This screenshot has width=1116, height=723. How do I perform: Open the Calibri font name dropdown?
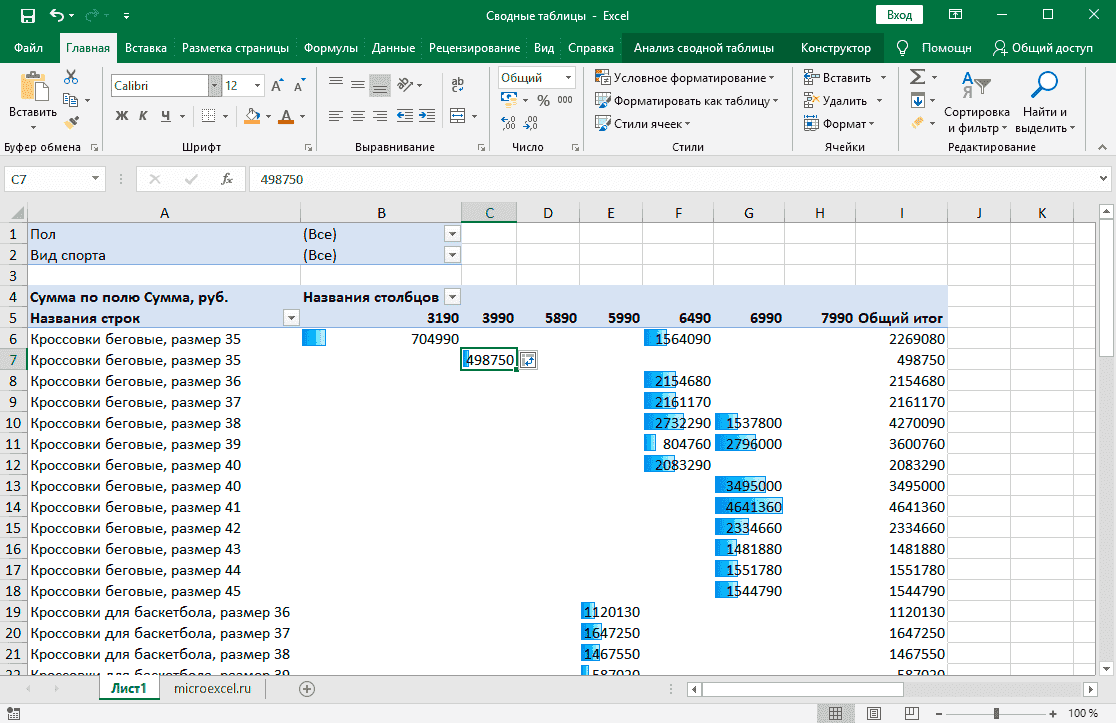tap(214, 86)
